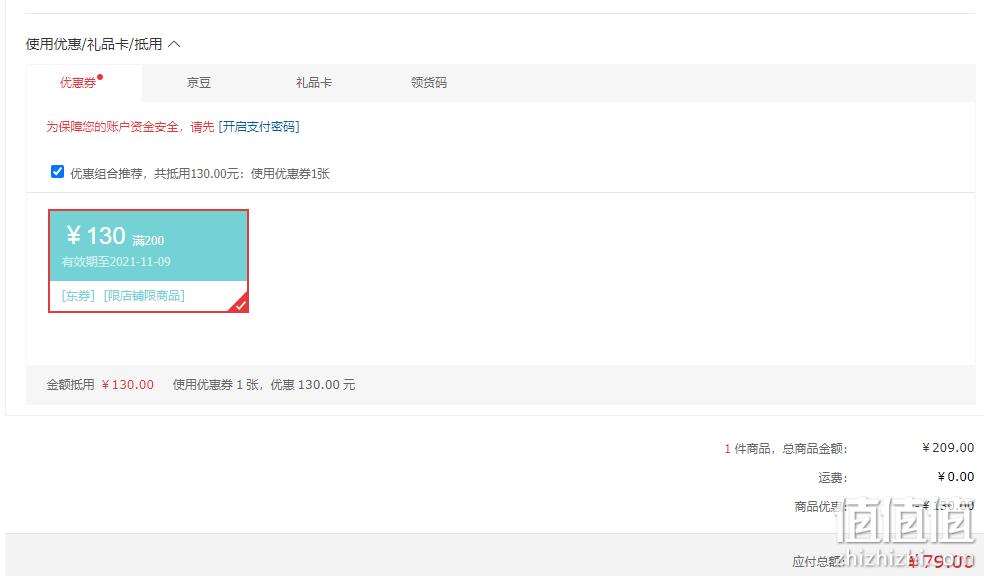Click the [限店铺限商品] label on coupon
Screen dimensions: 984x576
(x=144, y=296)
